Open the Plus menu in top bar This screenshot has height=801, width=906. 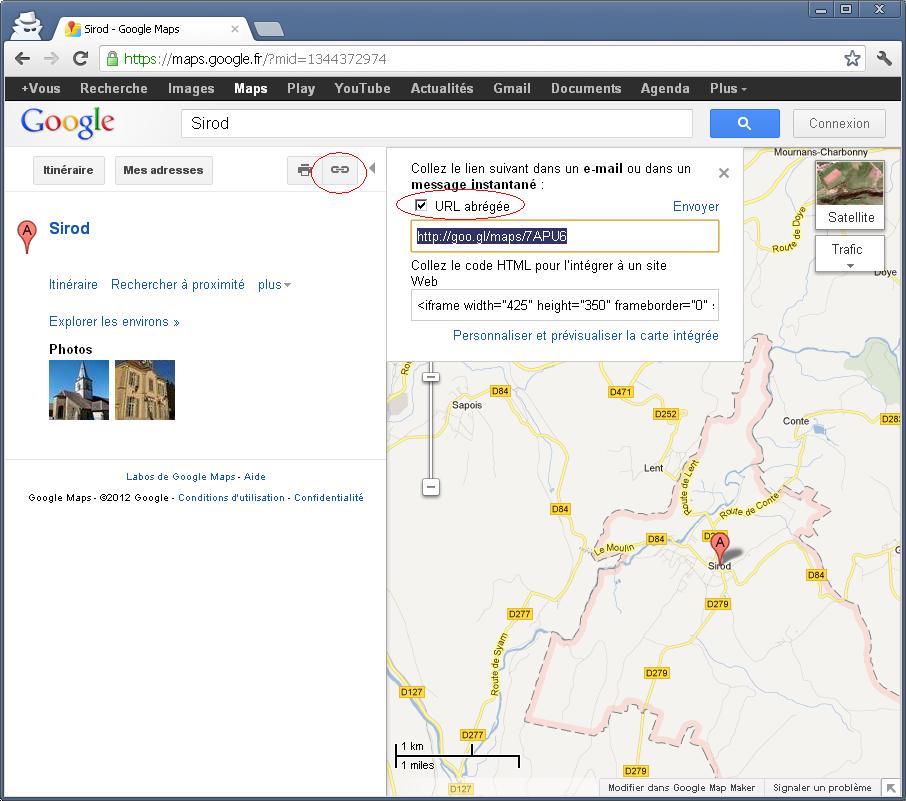(x=728, y=88)
